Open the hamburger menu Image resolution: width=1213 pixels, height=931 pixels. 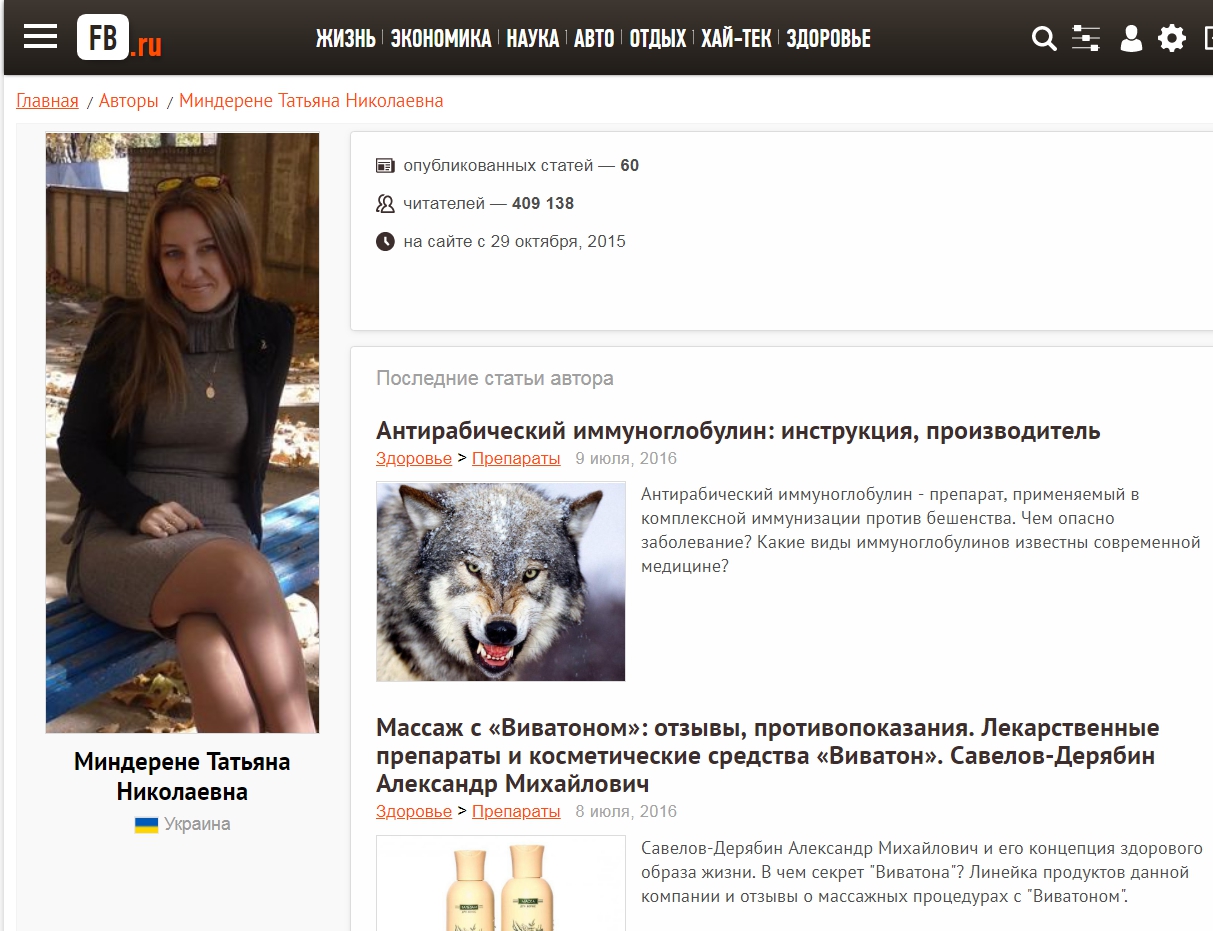pos(41,38)
